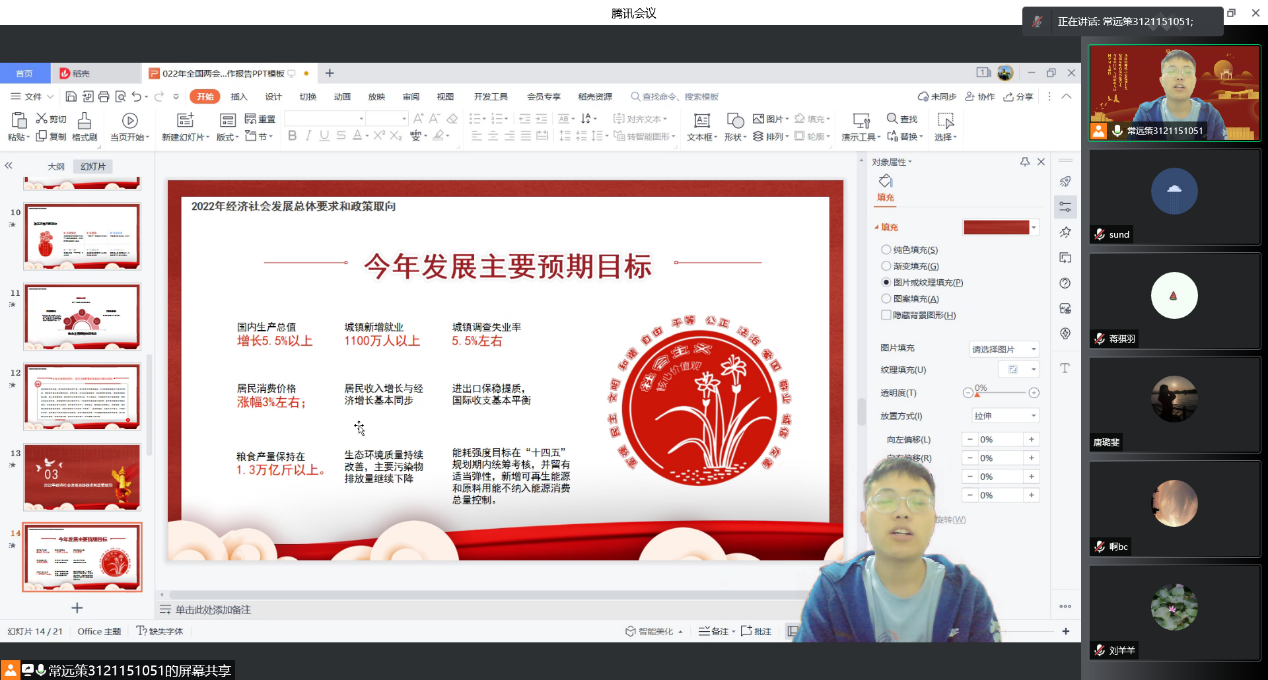Click the Clear Formatting eraser icon
1268x680 pixels.
451,120
